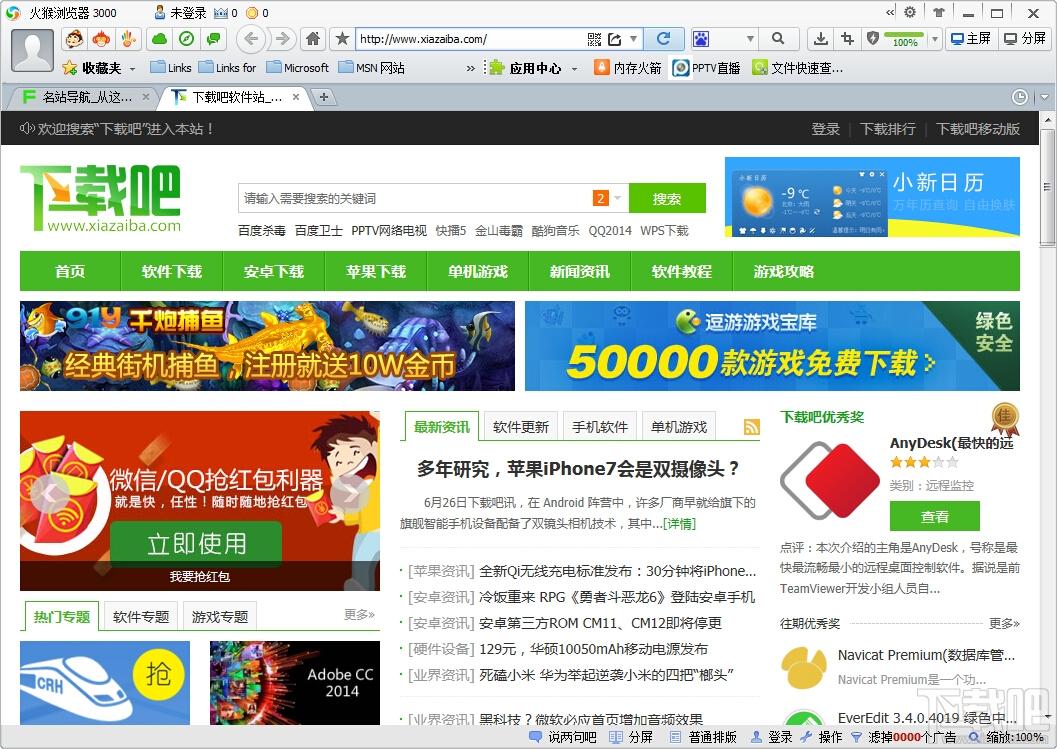Open the 安卓下载 navigation menu
1057x749 pixels.
[x=274, y=271]
